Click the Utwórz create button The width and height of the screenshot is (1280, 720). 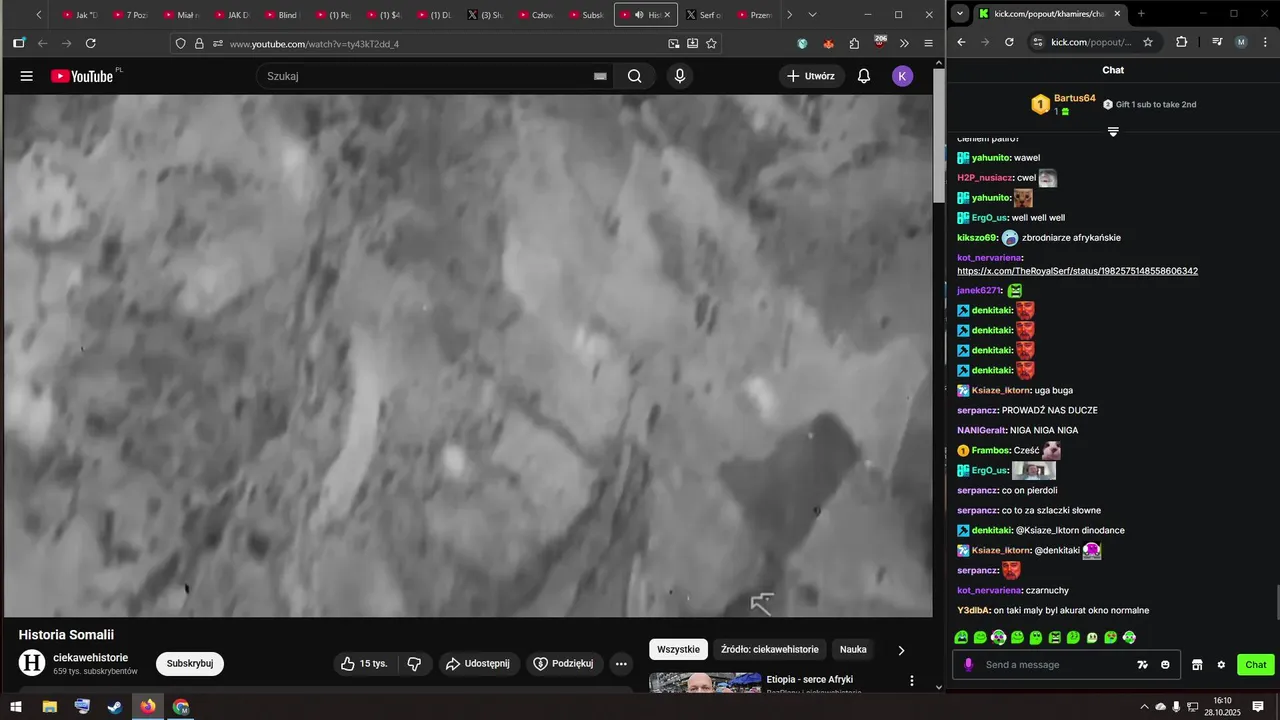tap(811, 76)
